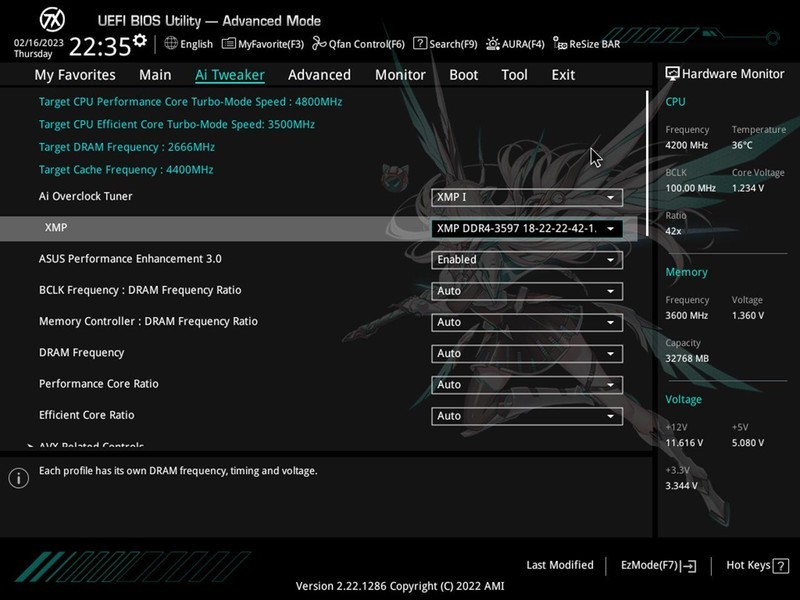Image resolution: width=800 pixels, height=600 pixels.
Task: Click the Last Modified button
Action: (560, 565)
